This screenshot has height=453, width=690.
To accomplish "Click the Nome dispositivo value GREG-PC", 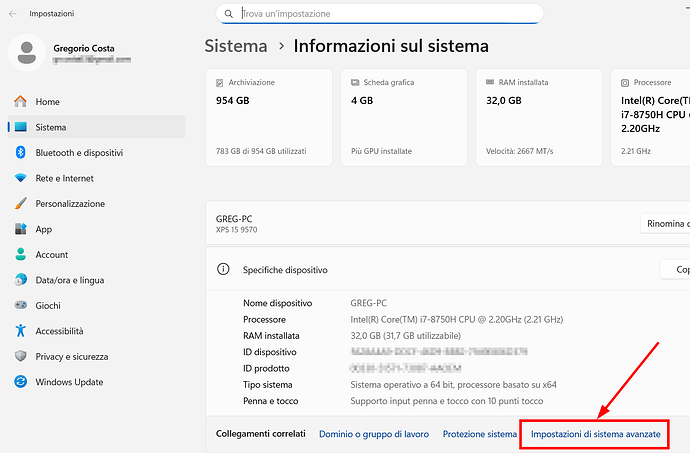I will (x=368, y=303).
